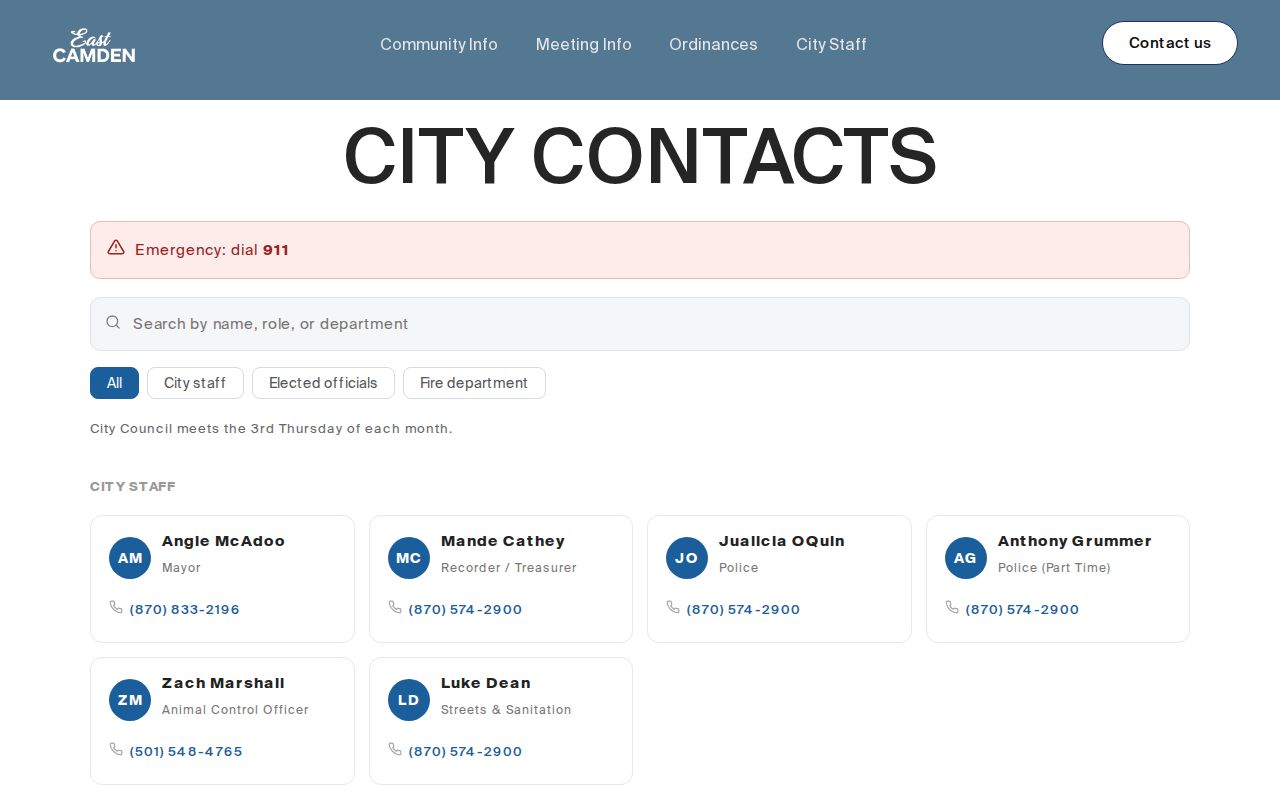Click the Contact us button
1280x800 pixels.
point(1170,43)
